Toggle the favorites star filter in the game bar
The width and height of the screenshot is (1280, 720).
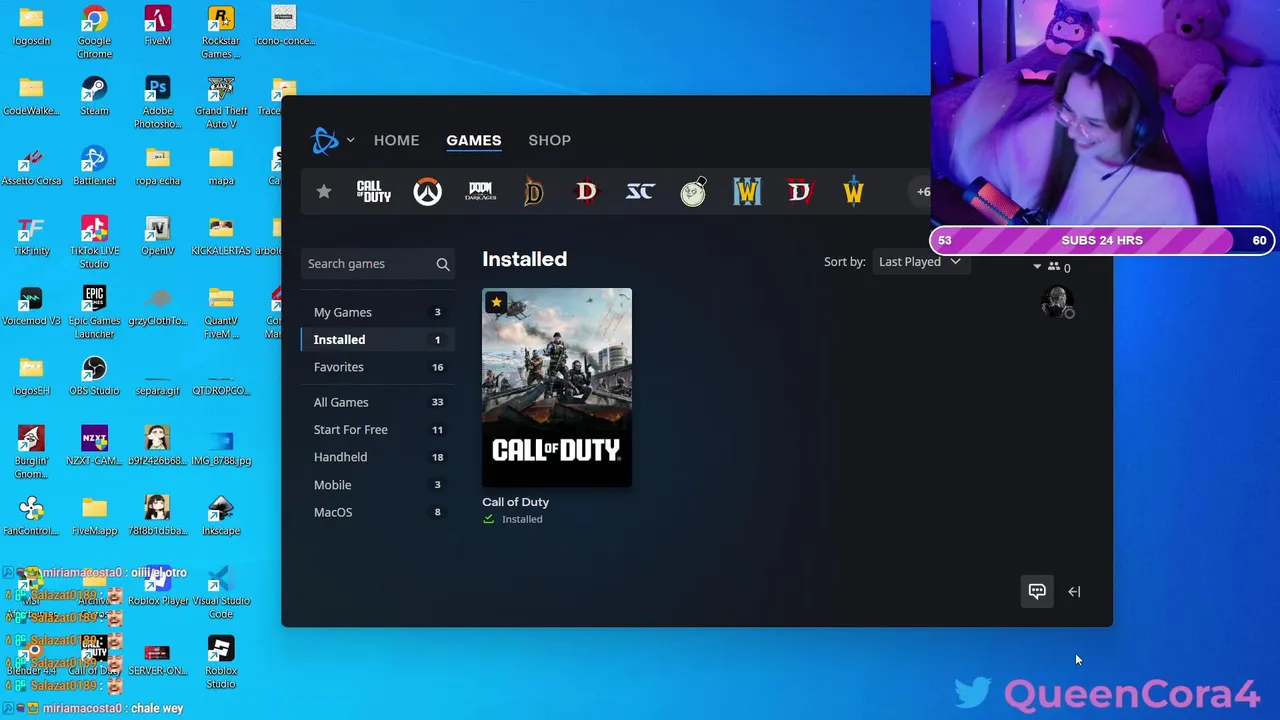[323, 192]
